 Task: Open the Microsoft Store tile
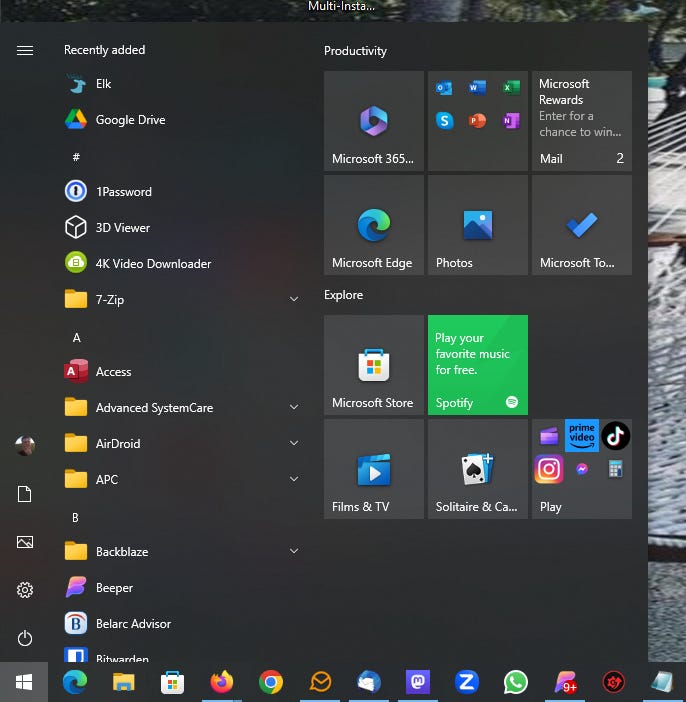(x=374, y=365)
